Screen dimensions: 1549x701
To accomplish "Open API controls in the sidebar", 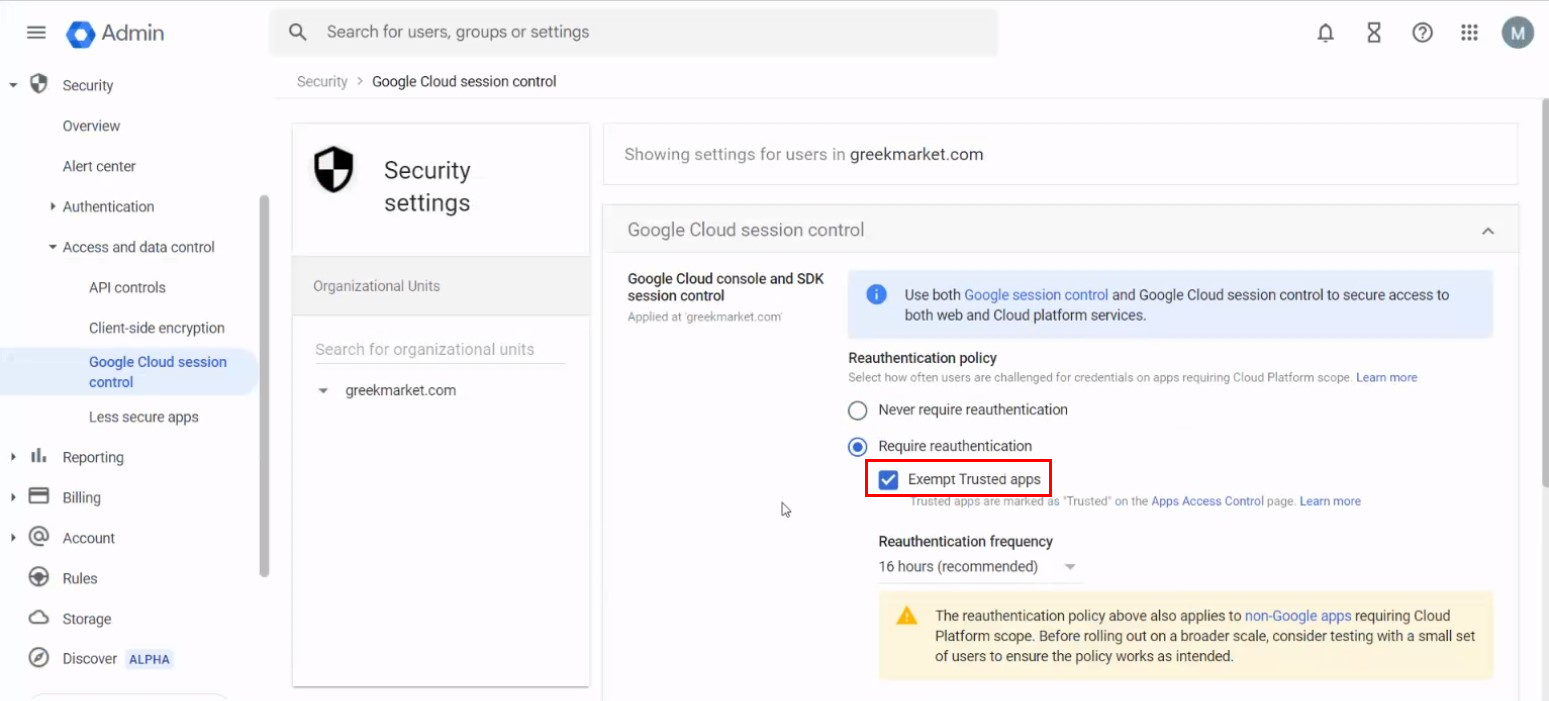I will click(127, 288).
